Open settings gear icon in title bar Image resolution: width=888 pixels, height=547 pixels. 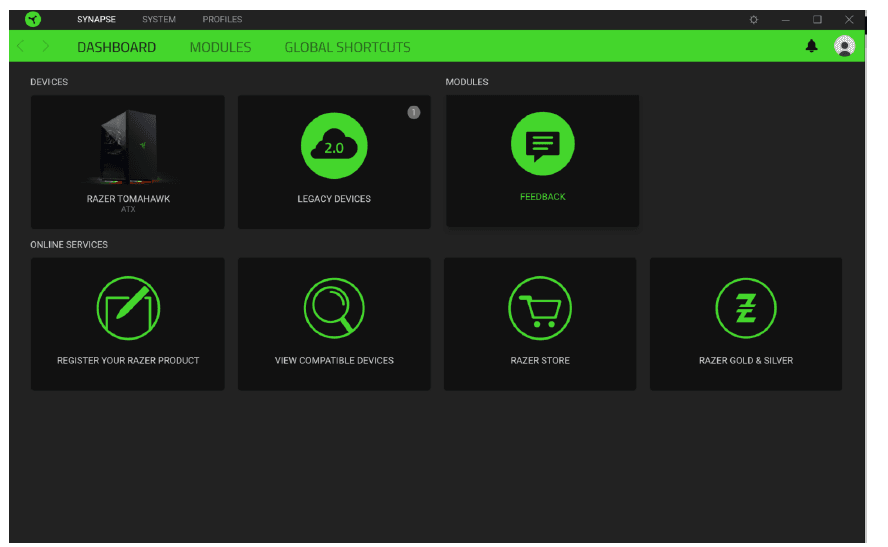753,20
